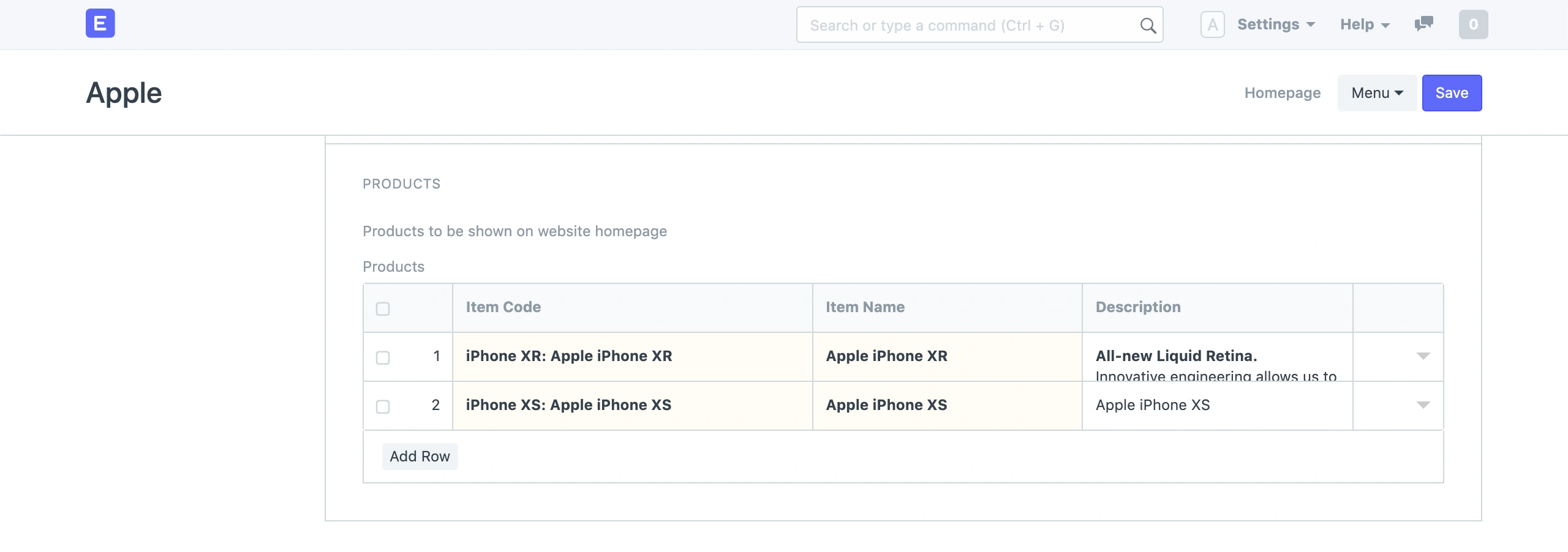1568x552 pixels.
Task: Toggle the select-all checkbox in table header
Action: click(x=383, y=310)
